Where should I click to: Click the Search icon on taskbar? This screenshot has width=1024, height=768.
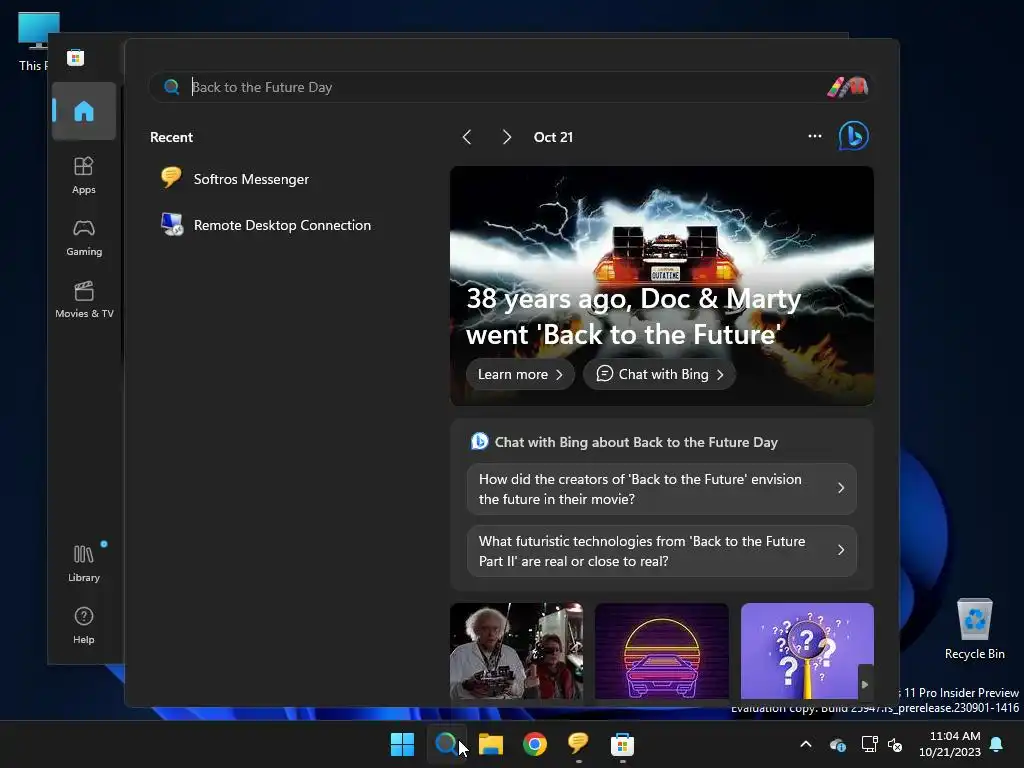point(447,744)
